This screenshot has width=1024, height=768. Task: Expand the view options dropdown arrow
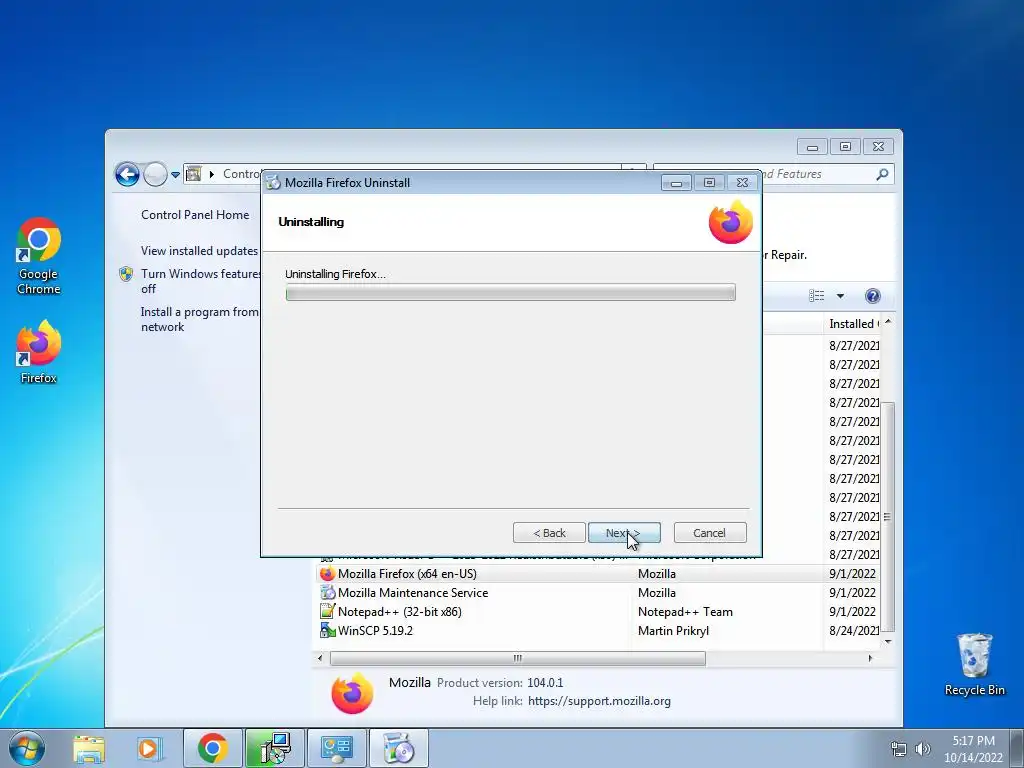tap(840, 296)
